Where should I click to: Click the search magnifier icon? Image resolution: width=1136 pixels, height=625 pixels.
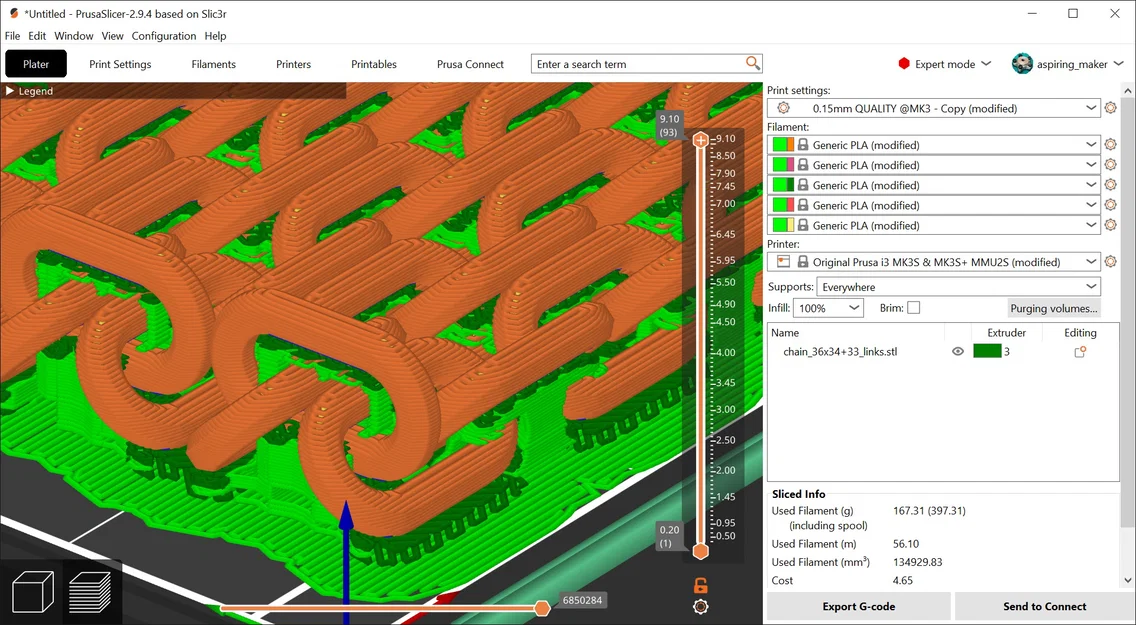[753, 64]
